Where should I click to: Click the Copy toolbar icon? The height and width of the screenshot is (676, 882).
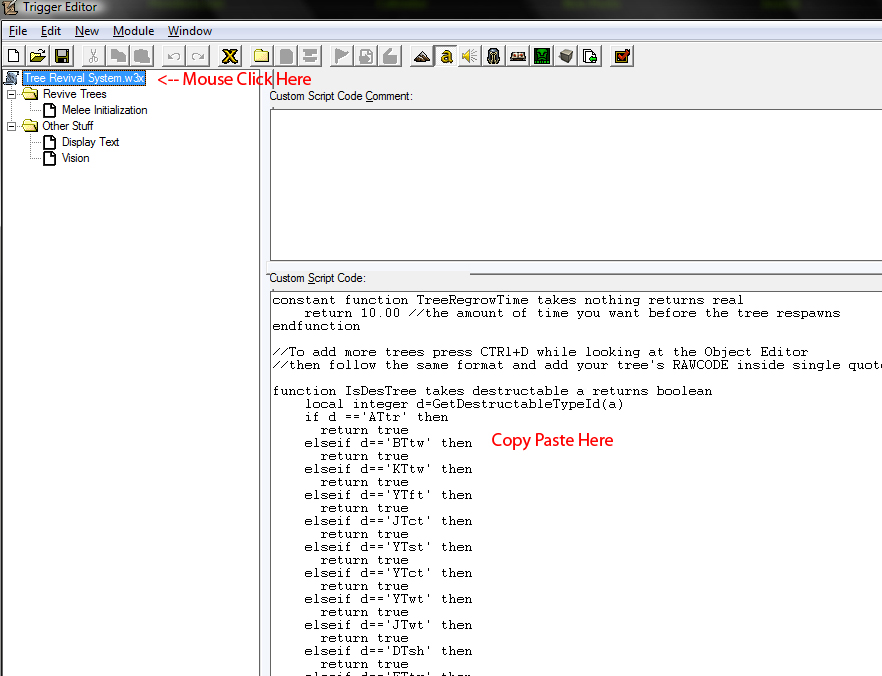click(x=118, y=56)
